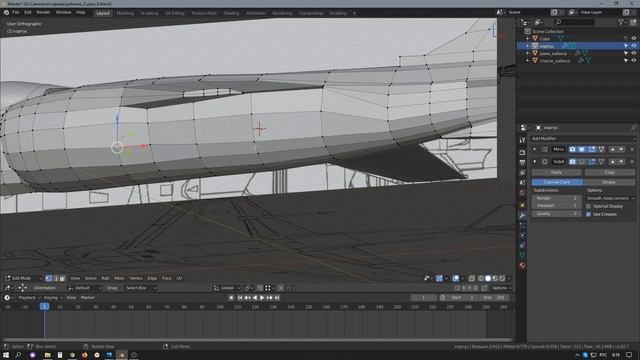Collapse the Mirror modifier panel
Viewport: 640px width, 360px height.
point(535,149)
